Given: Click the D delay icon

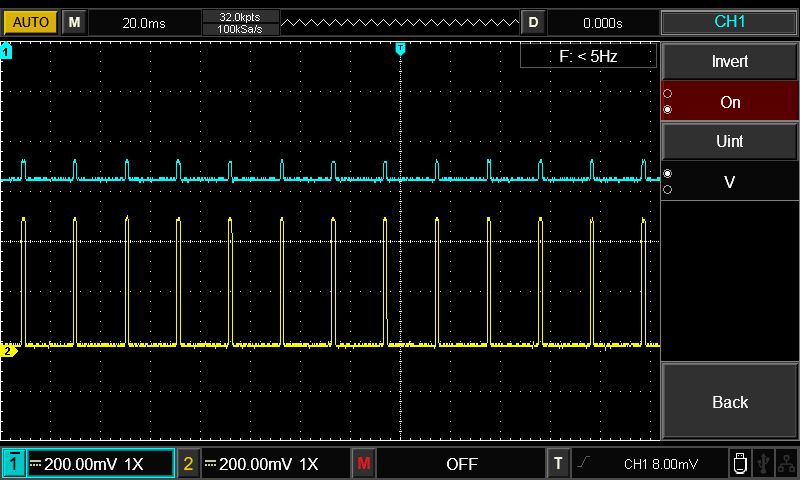Looking at the screenshot, I should [534, 22].
